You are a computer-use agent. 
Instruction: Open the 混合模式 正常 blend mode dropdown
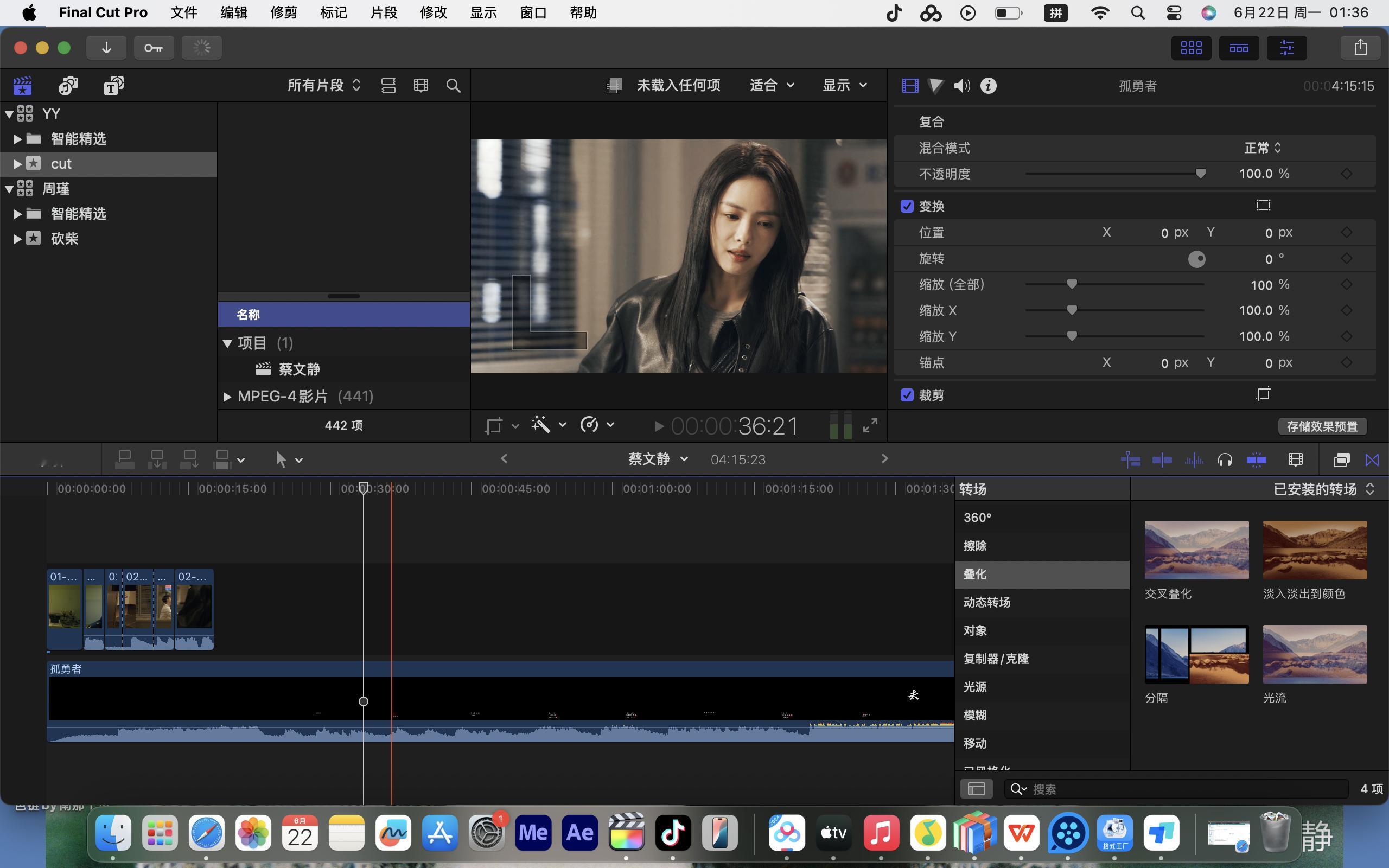(1263, 148)
